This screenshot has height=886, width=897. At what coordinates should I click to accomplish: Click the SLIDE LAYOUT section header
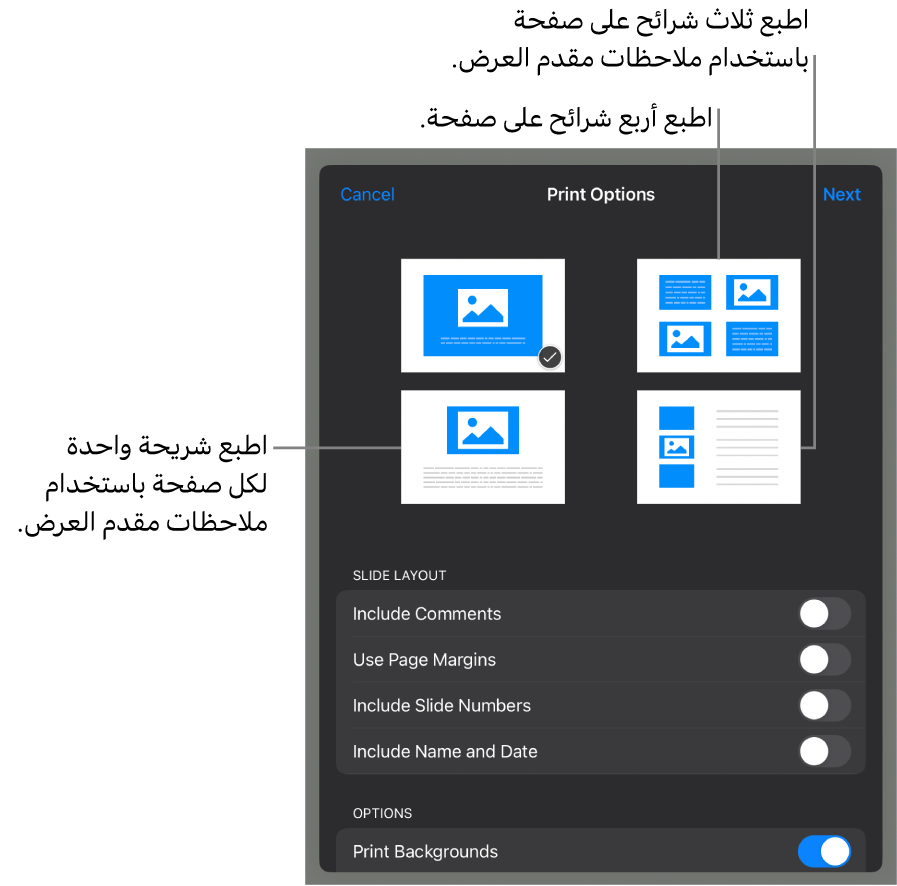tap(399, 576)
